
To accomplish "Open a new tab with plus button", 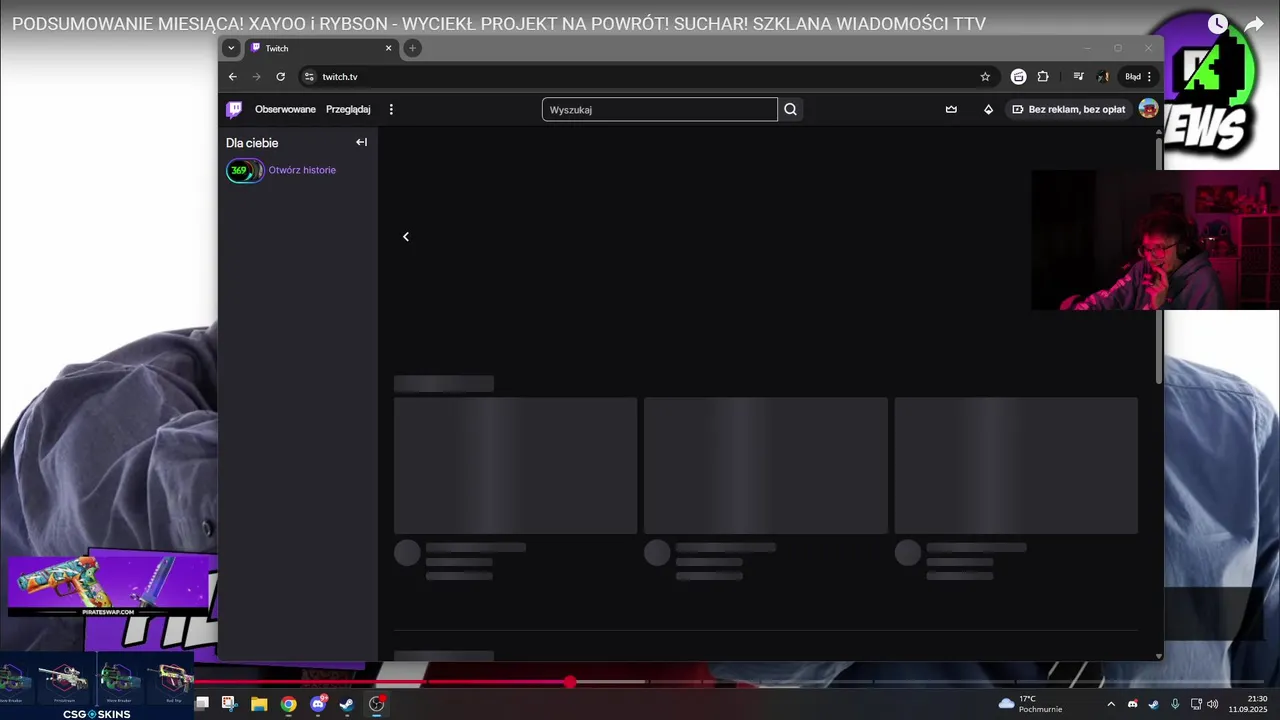I will pos(412,48).
